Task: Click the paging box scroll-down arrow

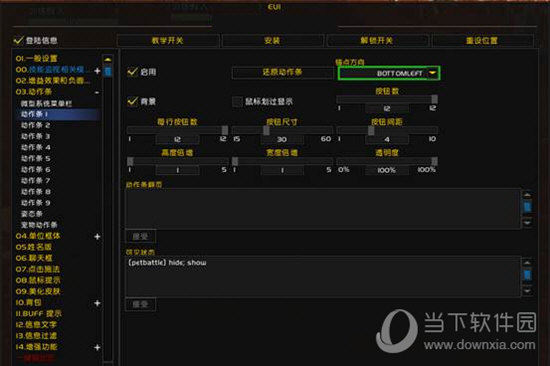Action: click(x=527, y=222)
